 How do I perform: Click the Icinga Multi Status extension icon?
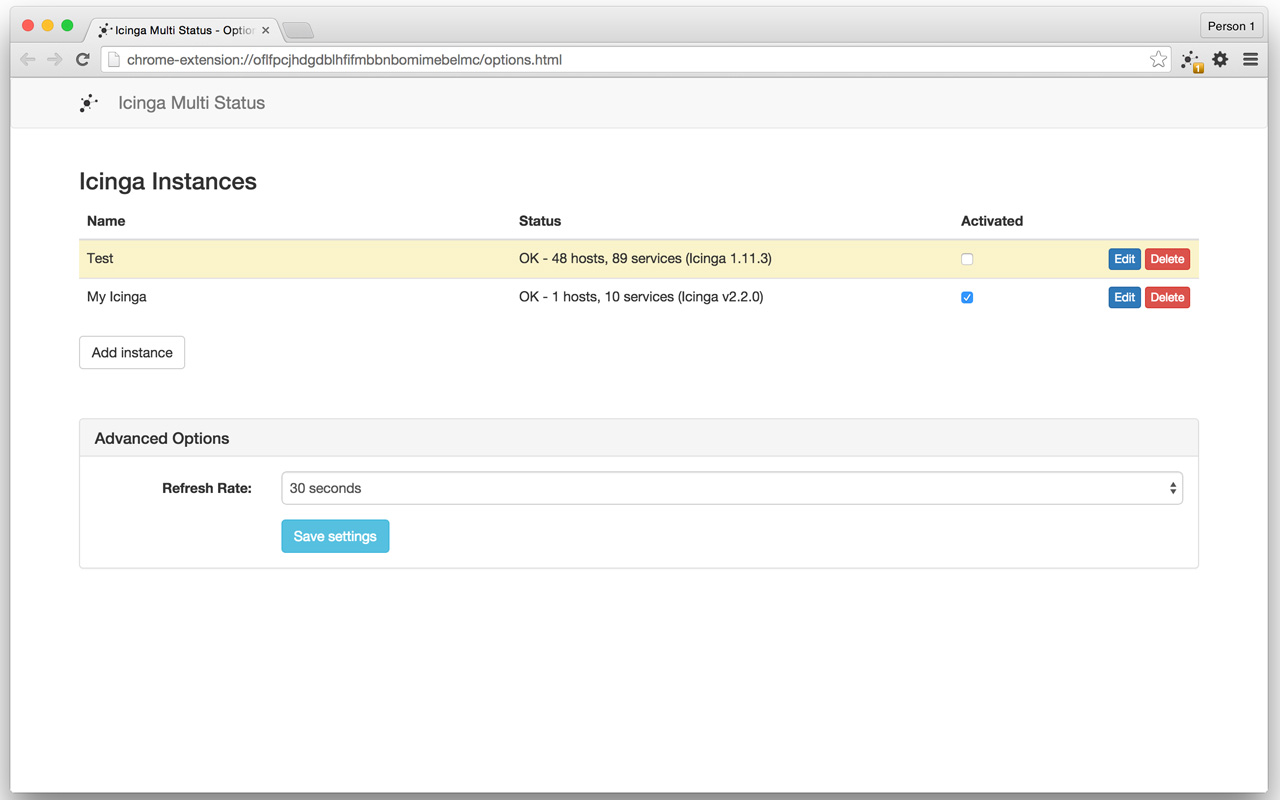[1190, 59]
